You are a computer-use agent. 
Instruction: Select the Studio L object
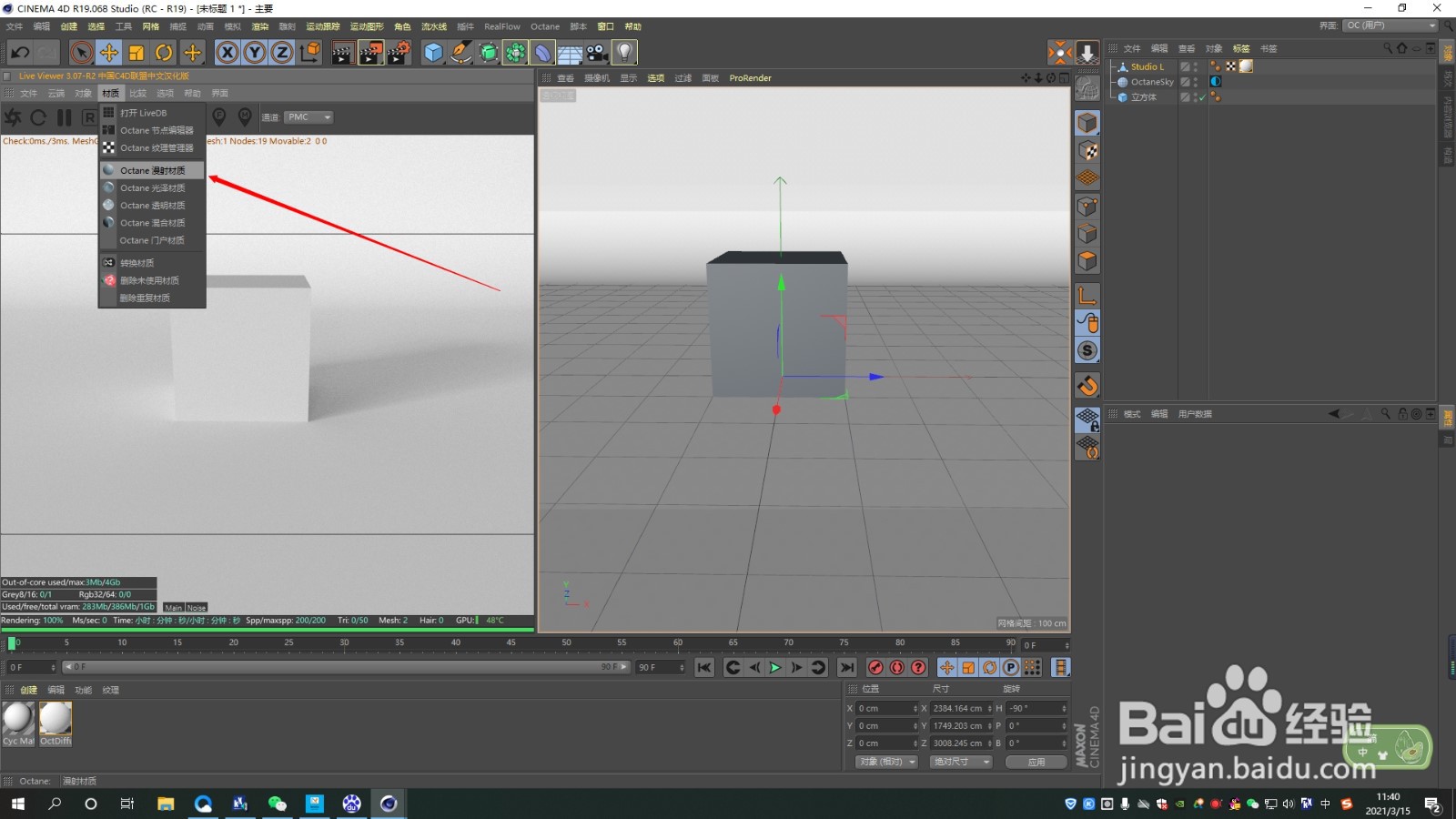click(x=1148, y=66)
